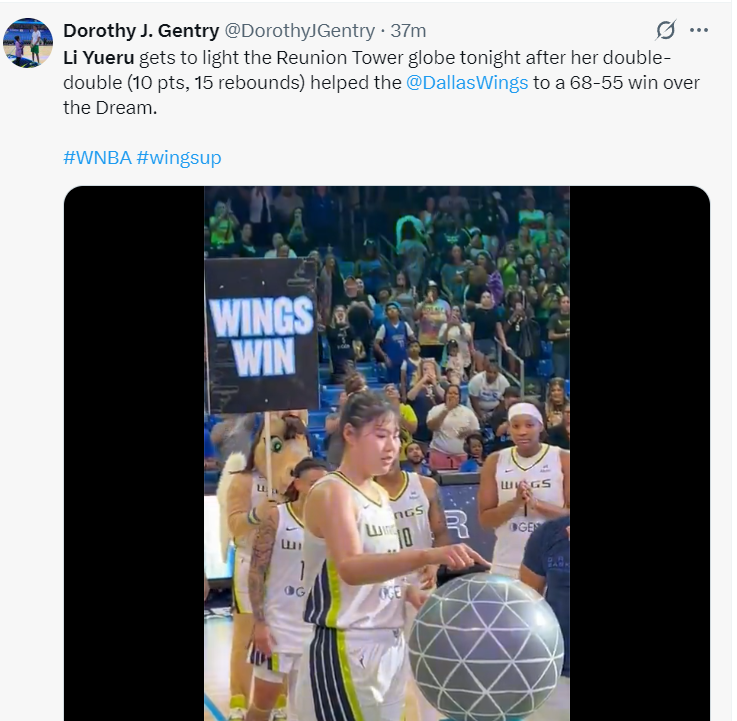Click the geodesic globe in the video
737x721 pixels.
(x=486, y=645)
